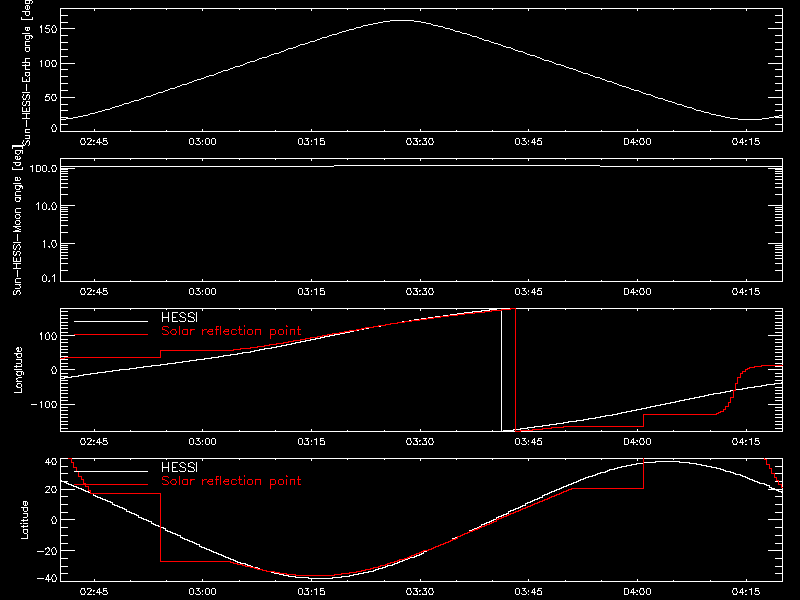Click the 150 tick on Earth angle axis
This screenshot has height=600, width=800.
(x=50, y=29)
